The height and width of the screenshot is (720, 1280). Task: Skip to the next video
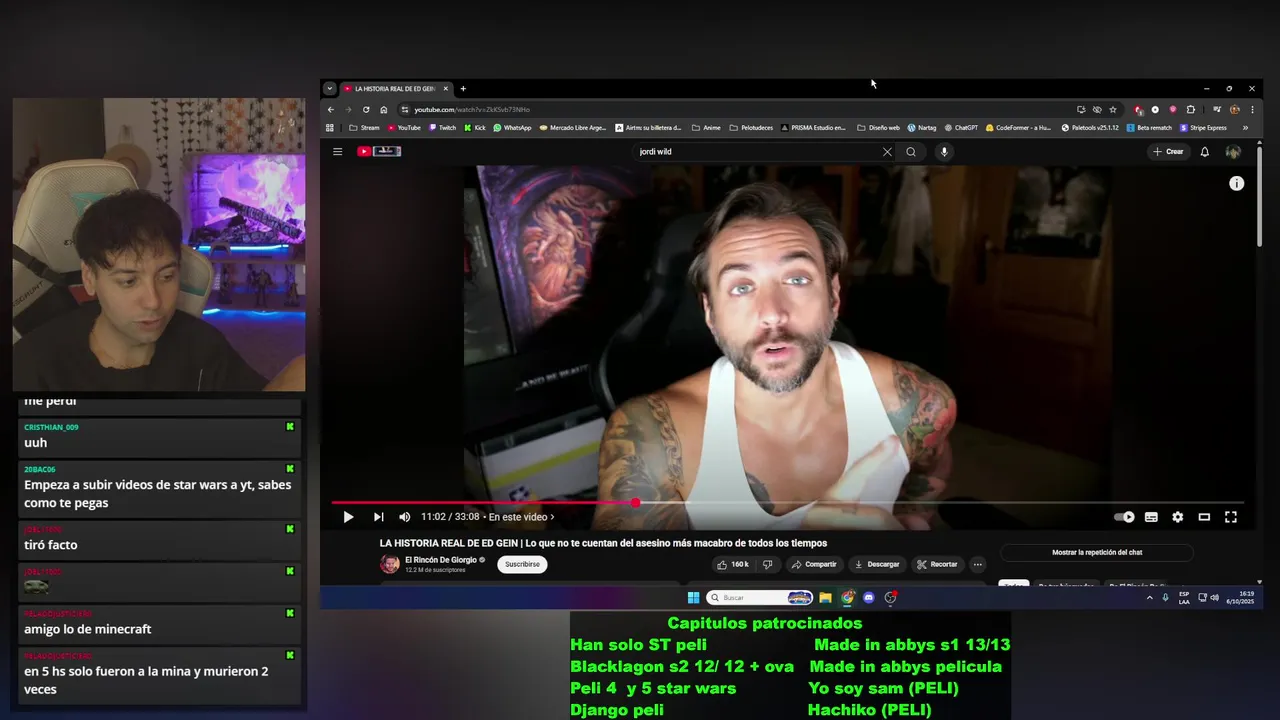tap(378, 517)
